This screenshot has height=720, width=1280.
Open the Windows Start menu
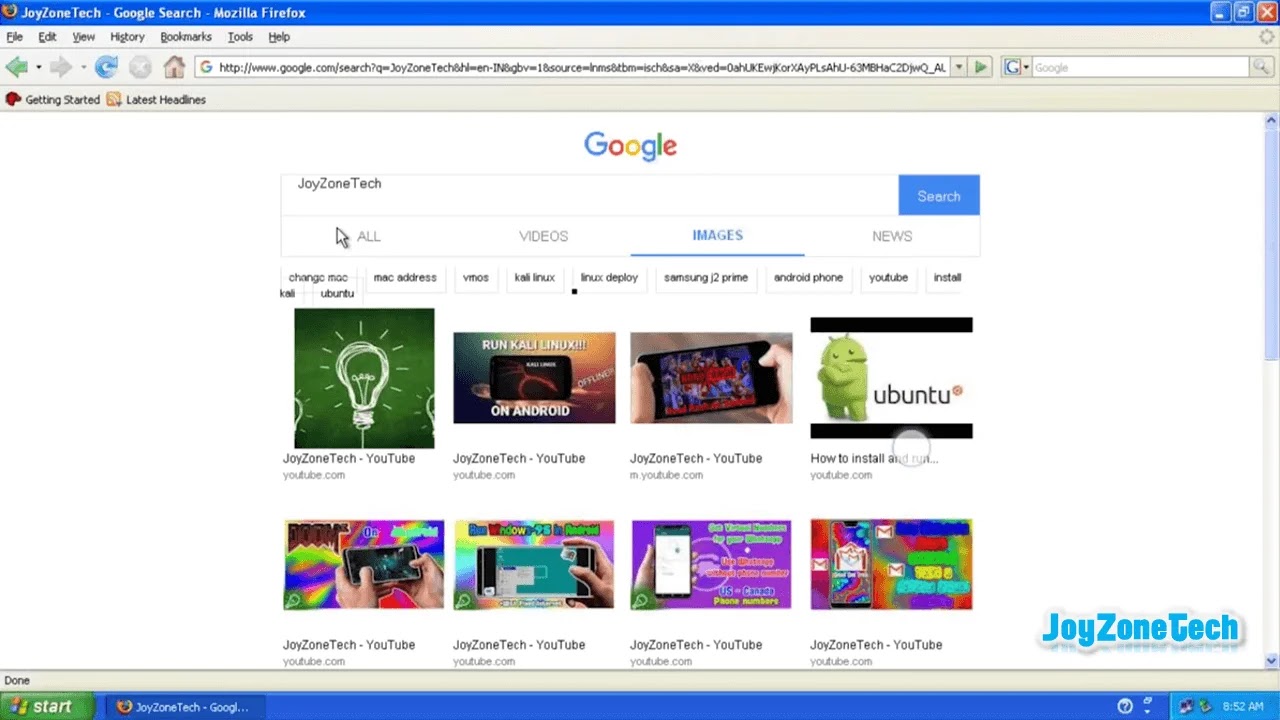click(x=47, y=706)
